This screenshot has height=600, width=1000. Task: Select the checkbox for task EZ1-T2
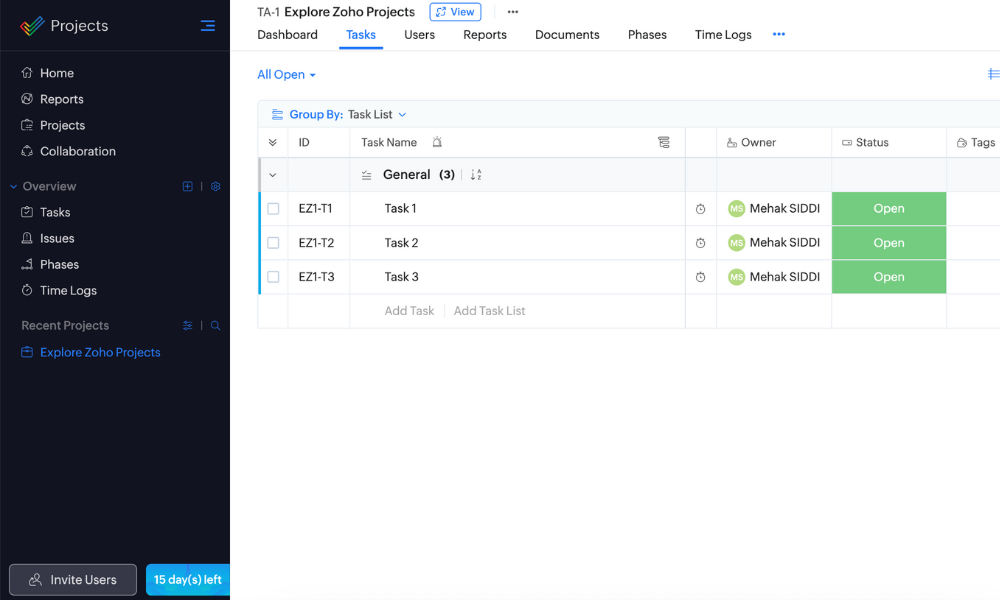pyautogui.click(x=273, y=243)
